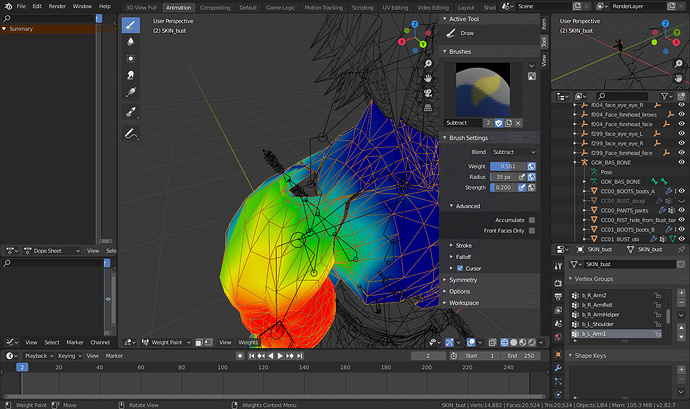Select the Blur weight paint tool
This screenshot has width=690, height=409.
131,42
